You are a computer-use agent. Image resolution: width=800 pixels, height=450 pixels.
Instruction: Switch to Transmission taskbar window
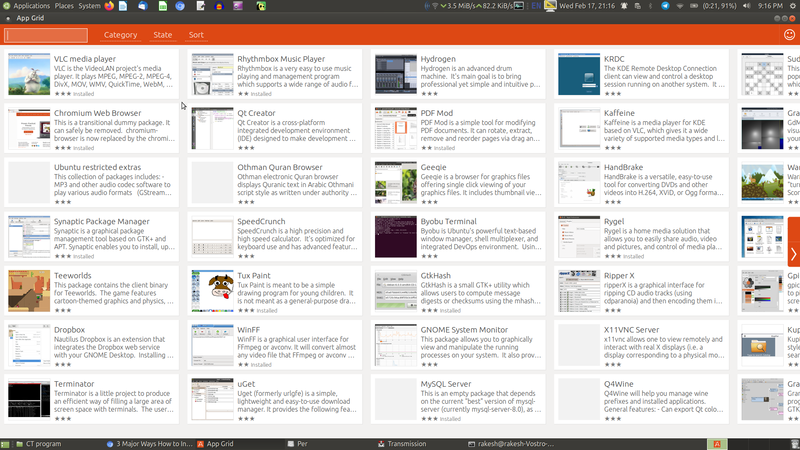402,444
